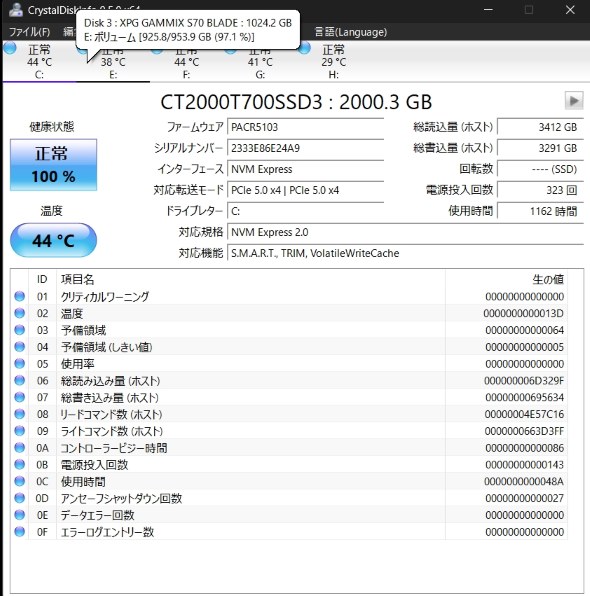The image size is (590, 596).
Task: Click status dot for ID 0B row
Action: pyautogui.click(x=19, y=464)
